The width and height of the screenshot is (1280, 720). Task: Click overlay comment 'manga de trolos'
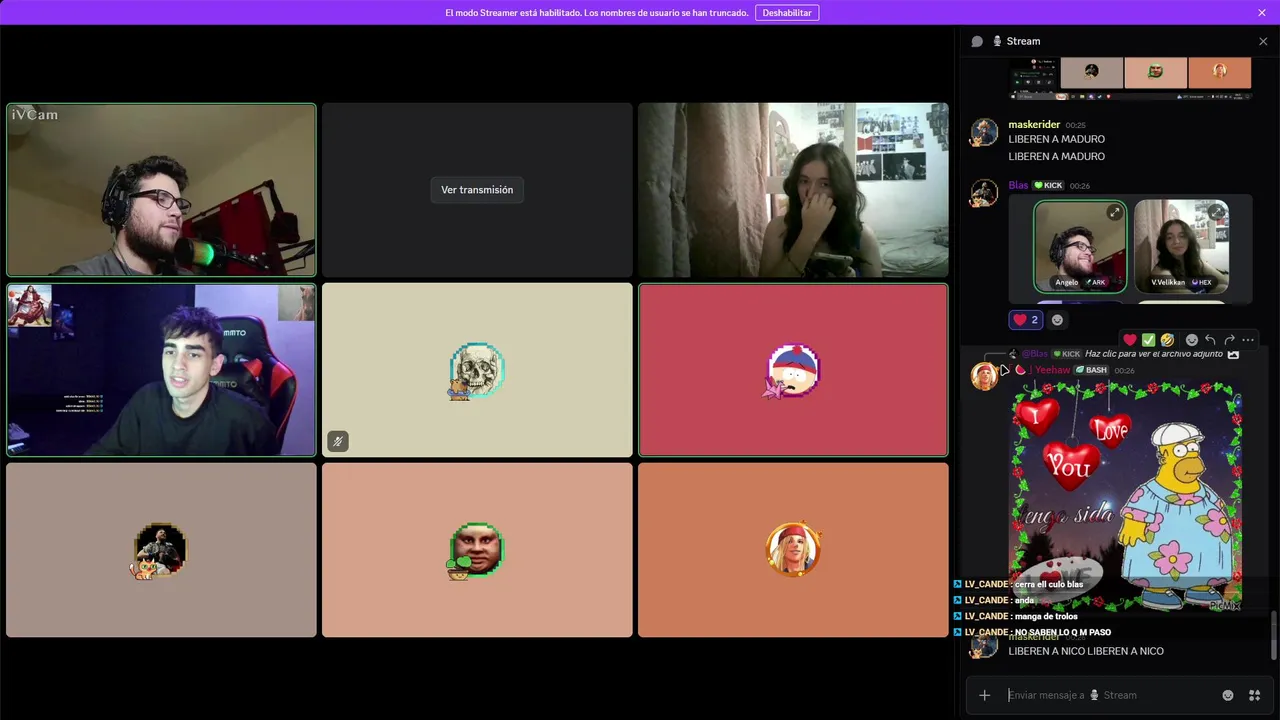coord(1046,616)
